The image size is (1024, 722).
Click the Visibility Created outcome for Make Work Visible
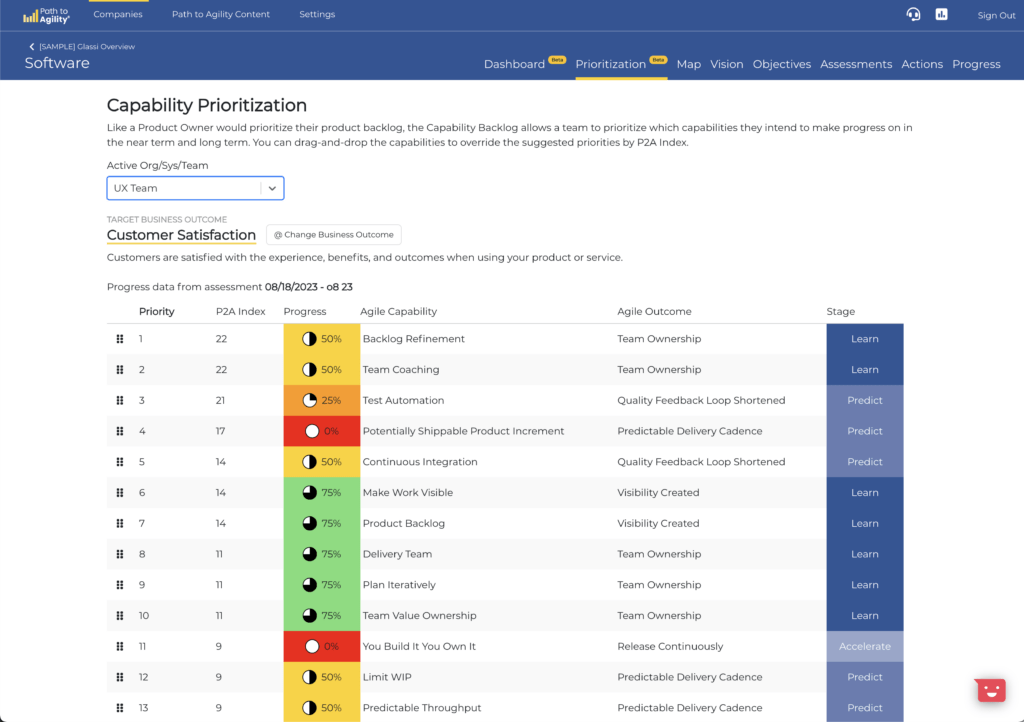(658, 492)
